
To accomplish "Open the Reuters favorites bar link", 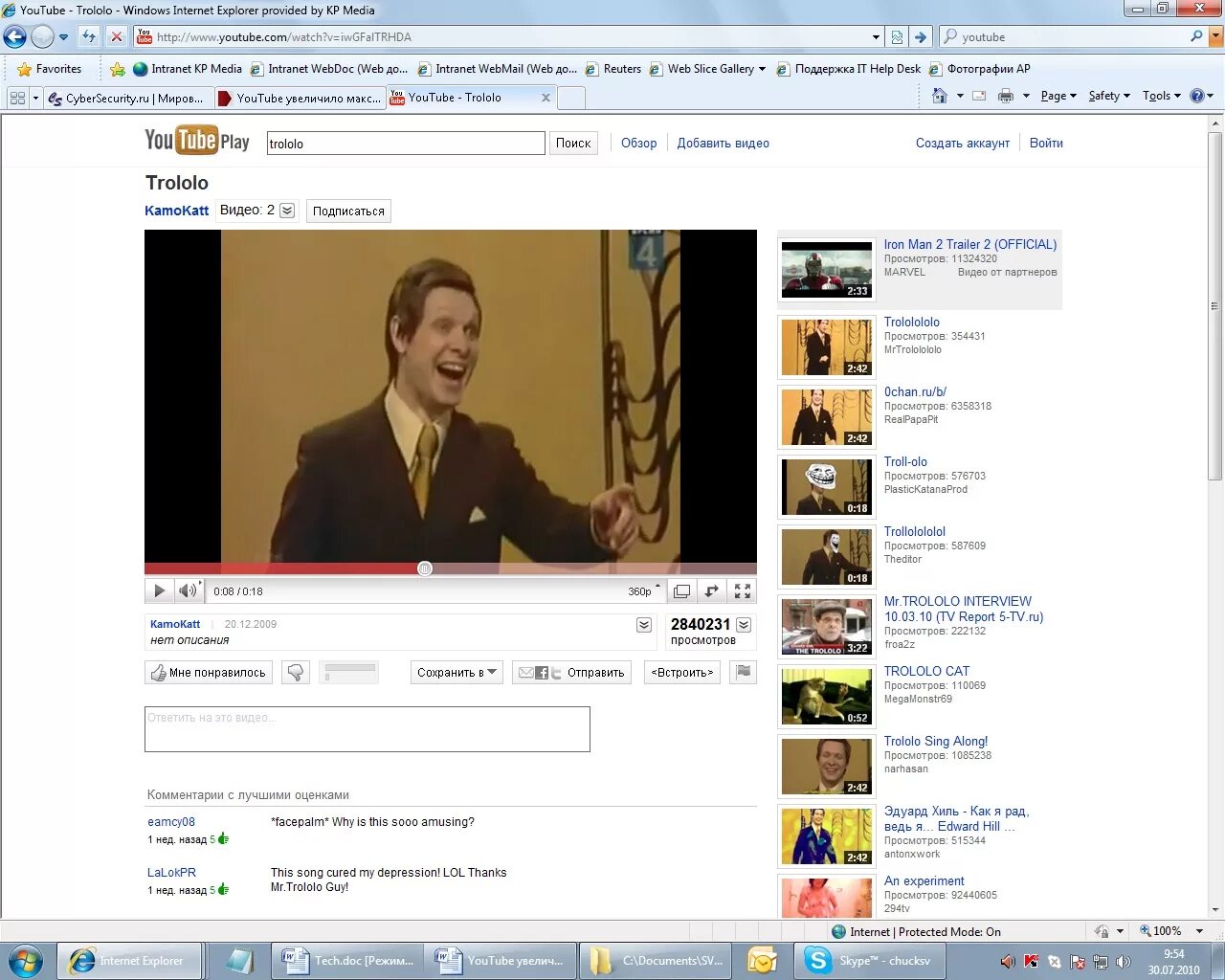I will pyautogui.click(x=613, y=69).
